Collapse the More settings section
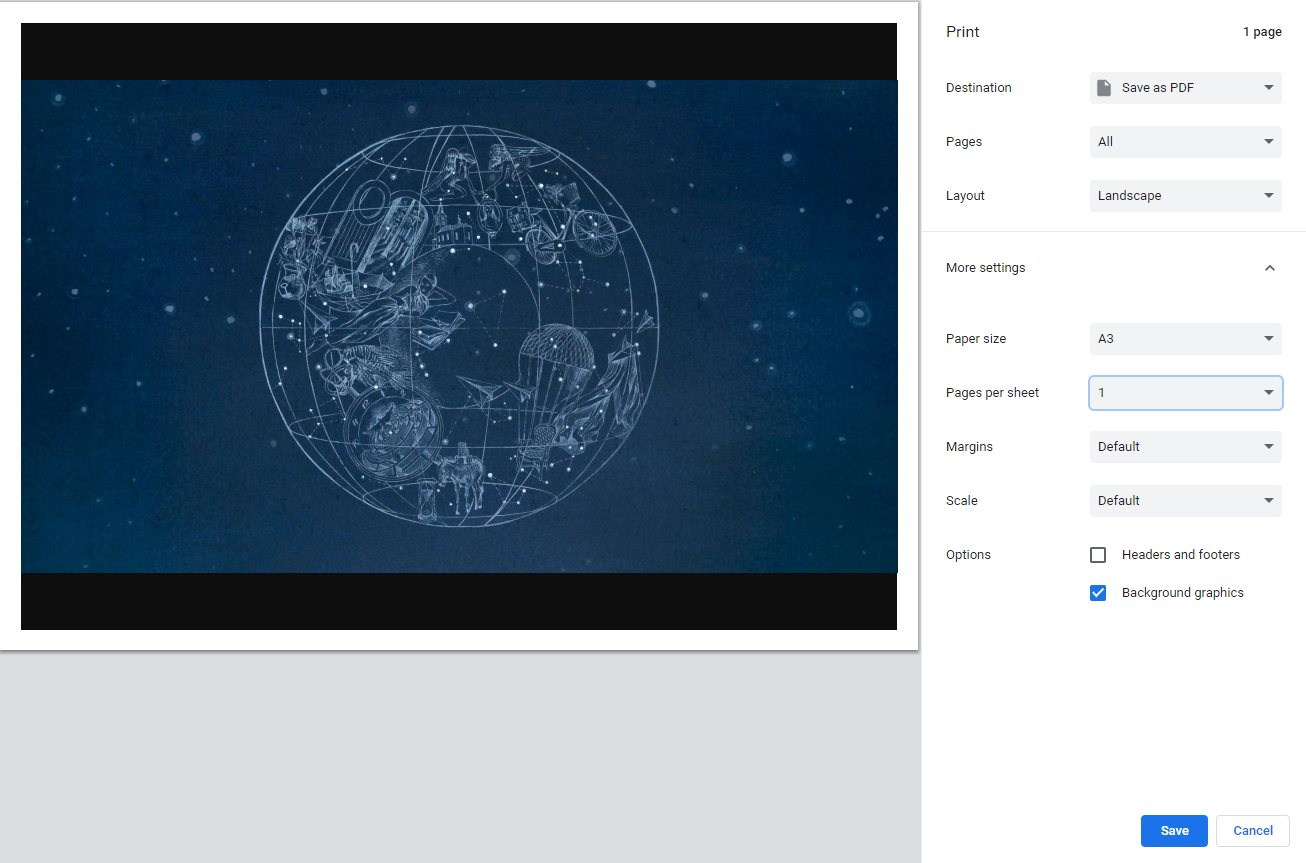This screenshot has width=1306, height=863. [1270, 268]
